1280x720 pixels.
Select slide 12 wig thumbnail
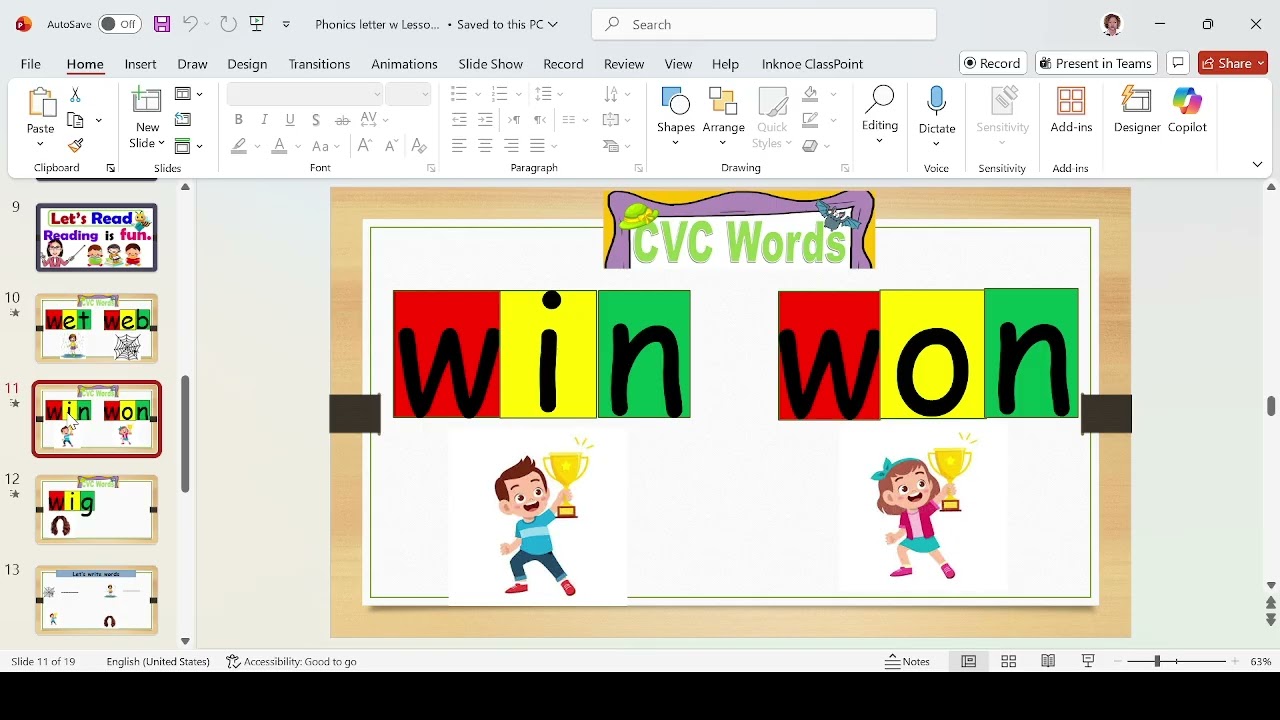[97, 510]
